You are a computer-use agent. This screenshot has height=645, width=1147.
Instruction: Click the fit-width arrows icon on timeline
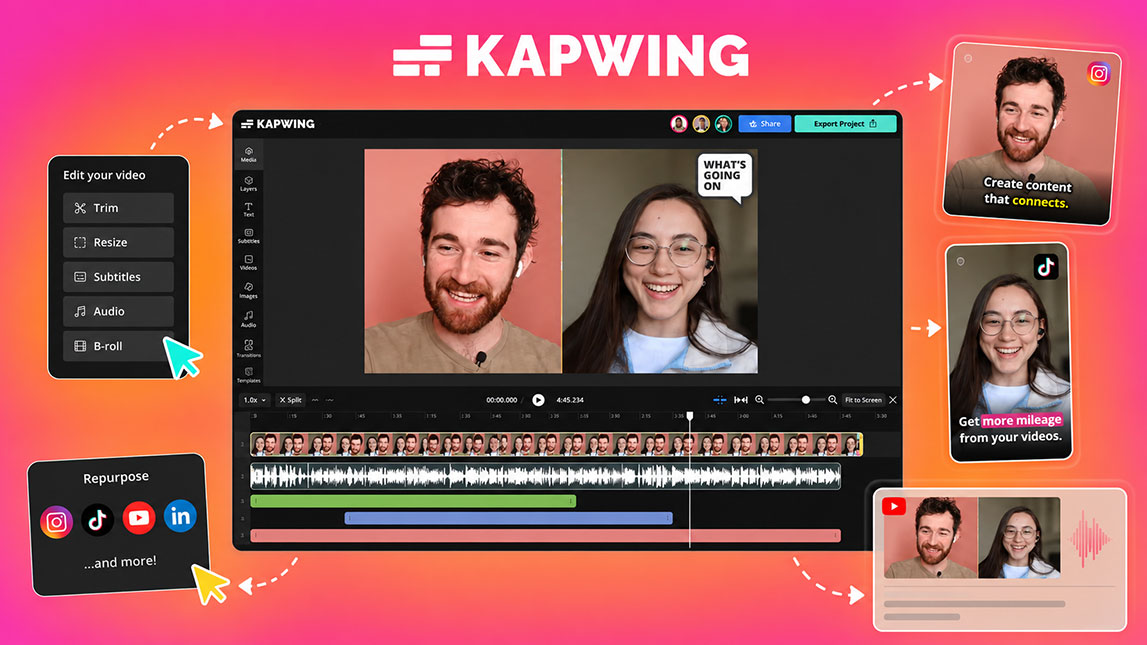tap(740, 400)
